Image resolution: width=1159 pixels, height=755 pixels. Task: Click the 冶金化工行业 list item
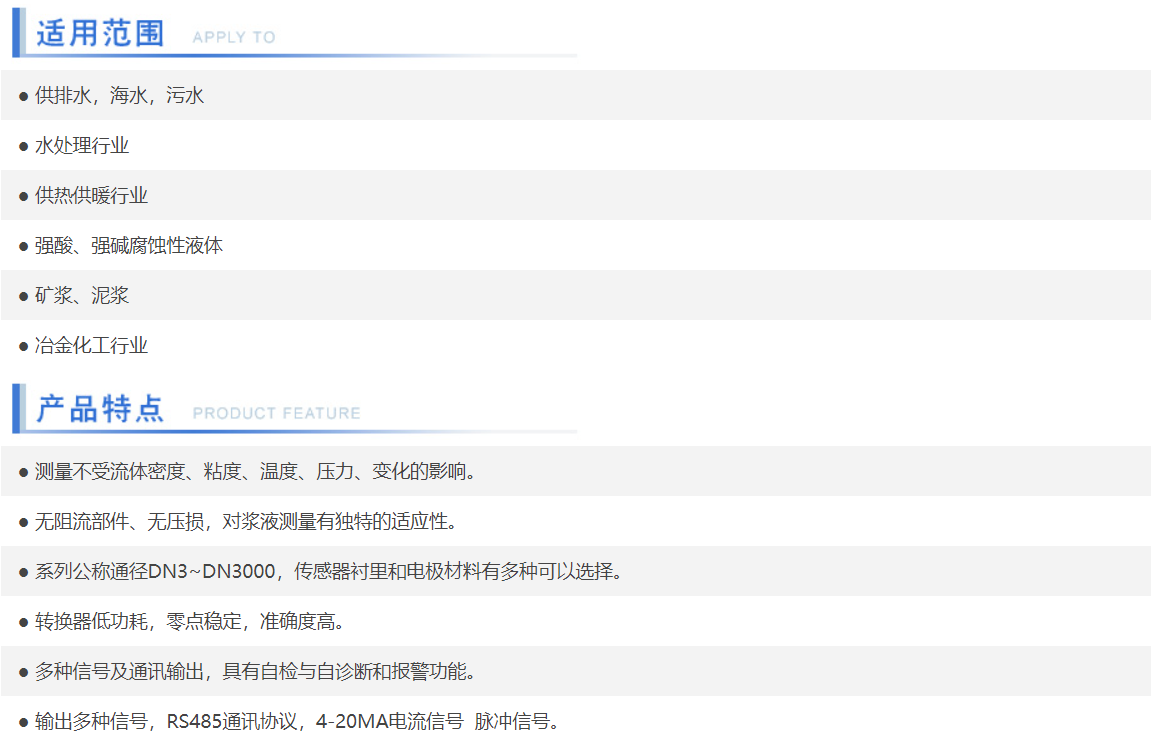coord(91,346)
